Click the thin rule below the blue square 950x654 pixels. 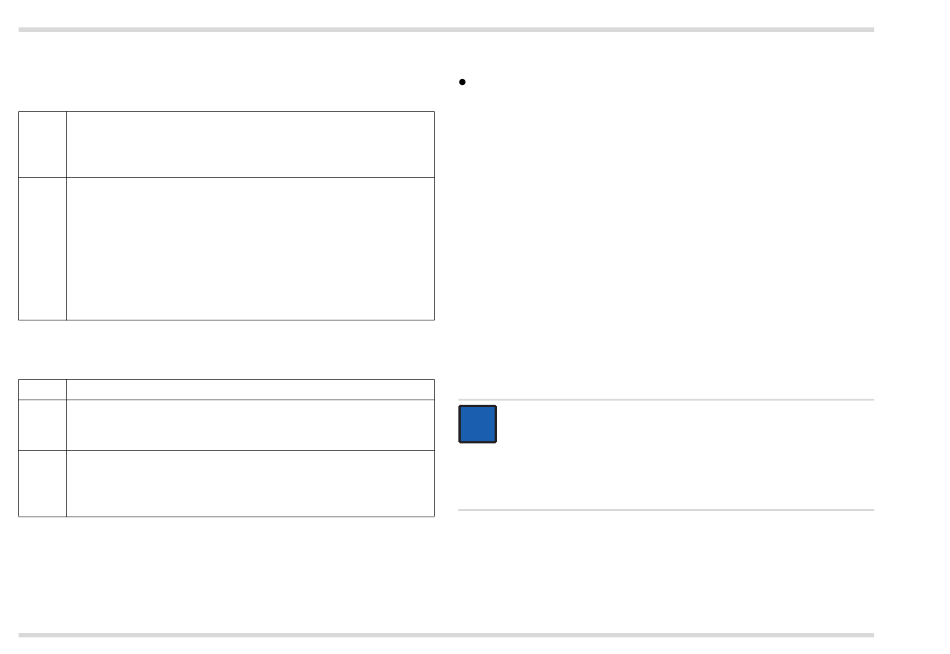click(x=666, y=510)
